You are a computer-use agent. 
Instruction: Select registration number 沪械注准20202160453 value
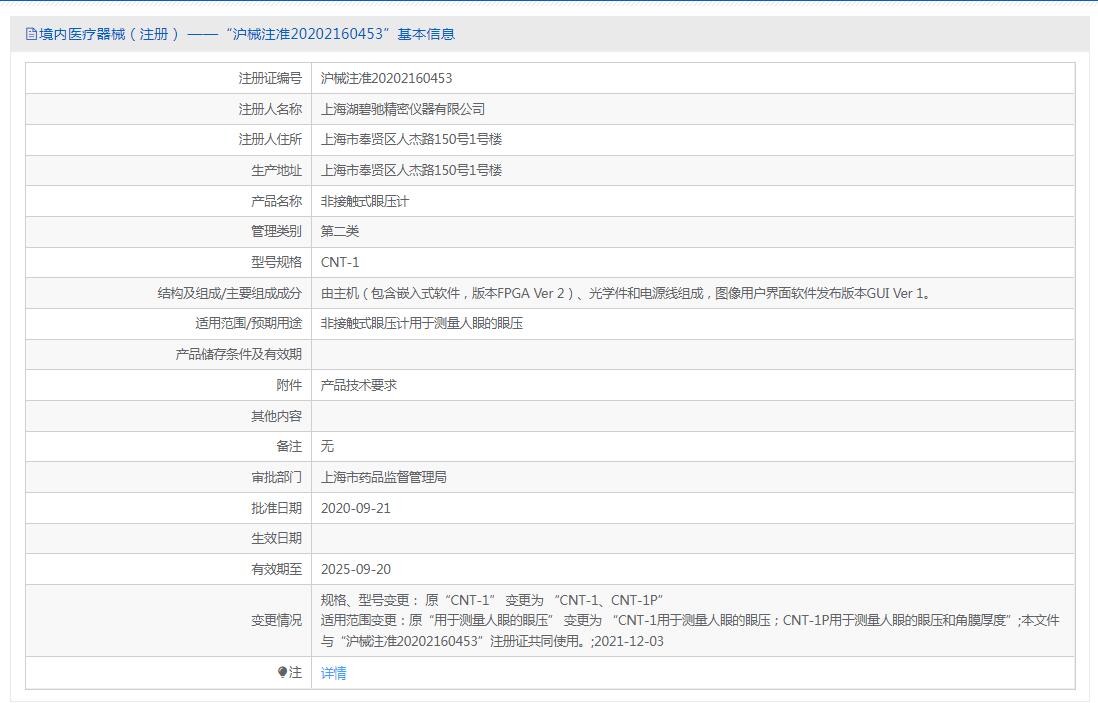click(x=387, y=78)
